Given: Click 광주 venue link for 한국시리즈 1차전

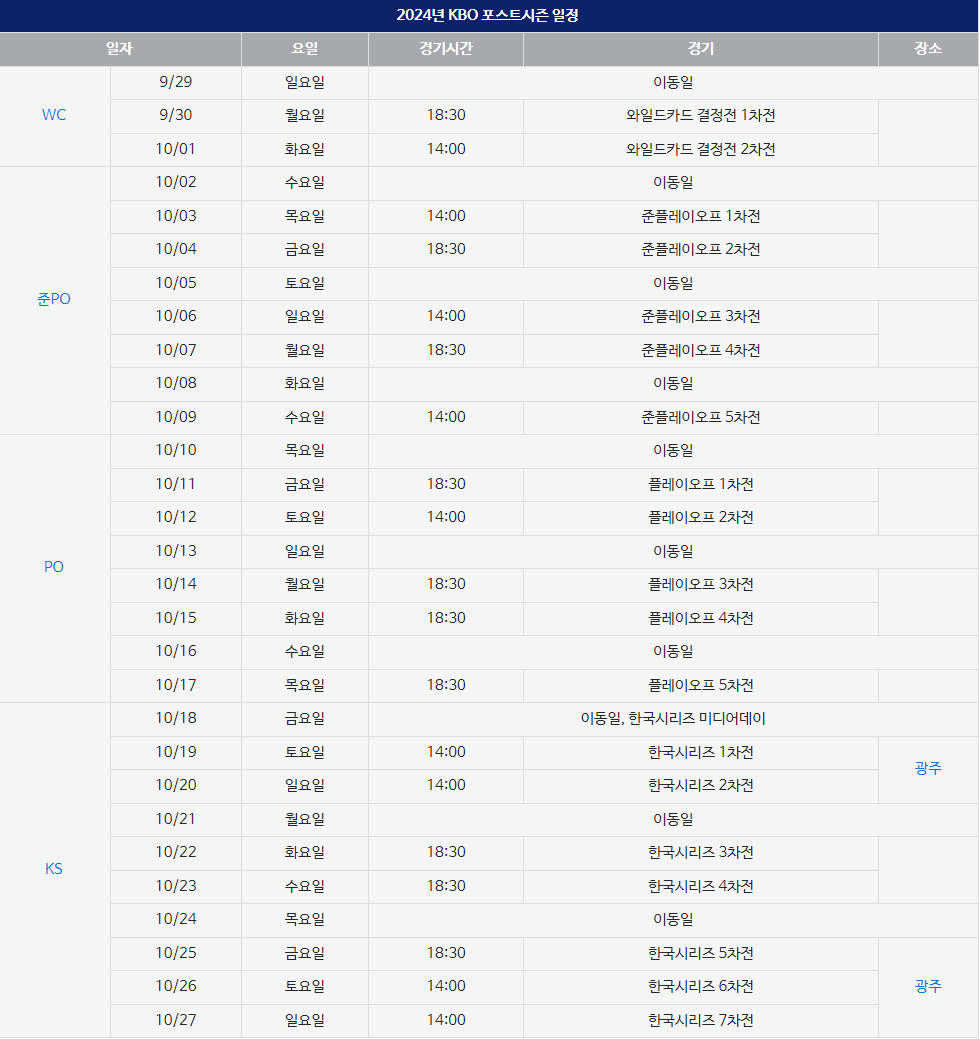Looking at the screenshot, I should point(928,769).
